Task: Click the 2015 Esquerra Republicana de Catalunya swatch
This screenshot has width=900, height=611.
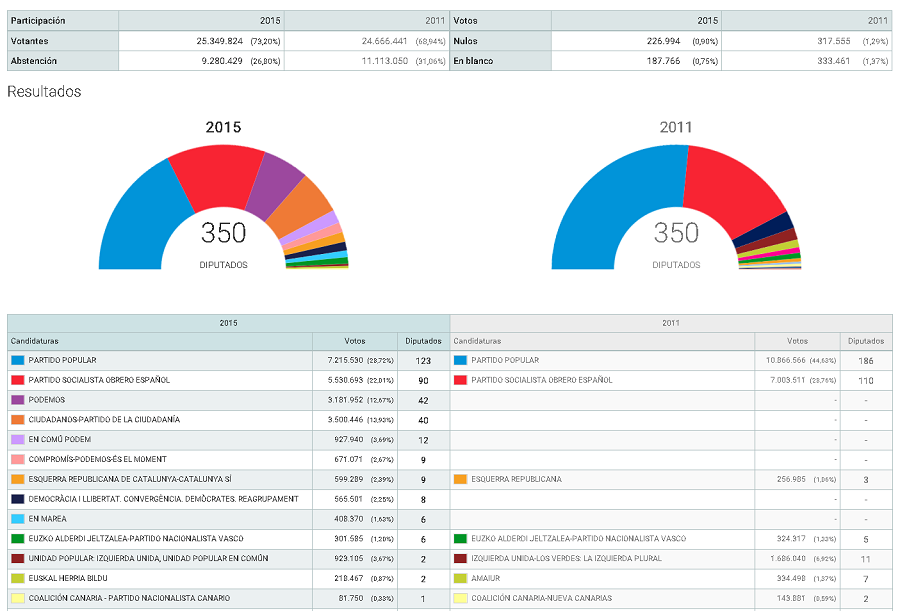Action: click(18, 479)
